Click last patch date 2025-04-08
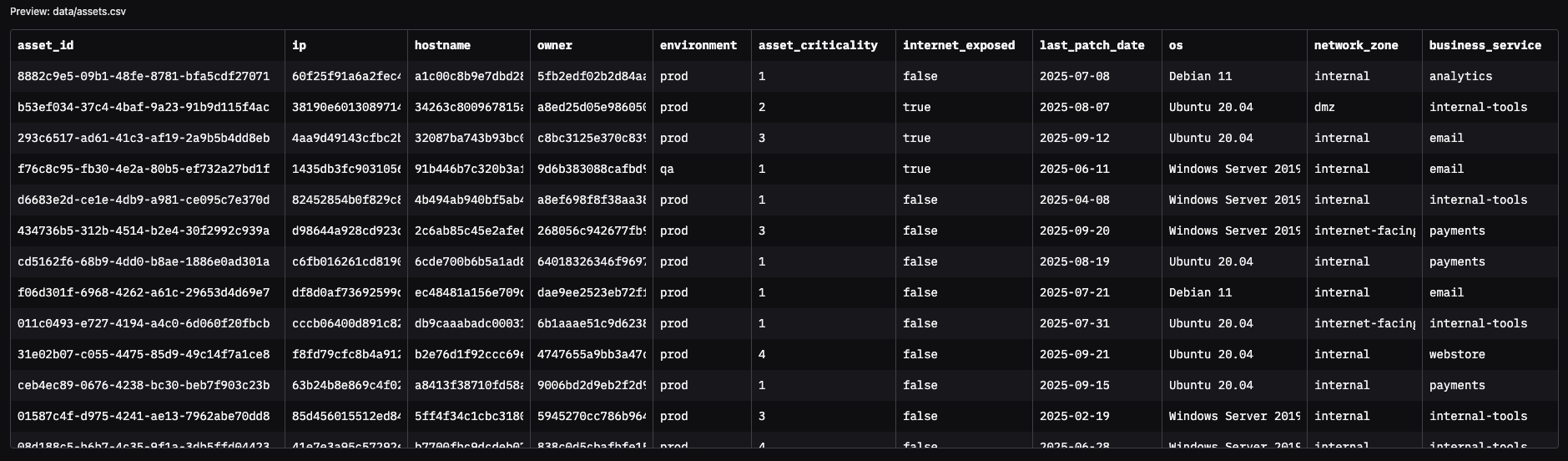The image size is (1568, 461). tap(1074, 200)
